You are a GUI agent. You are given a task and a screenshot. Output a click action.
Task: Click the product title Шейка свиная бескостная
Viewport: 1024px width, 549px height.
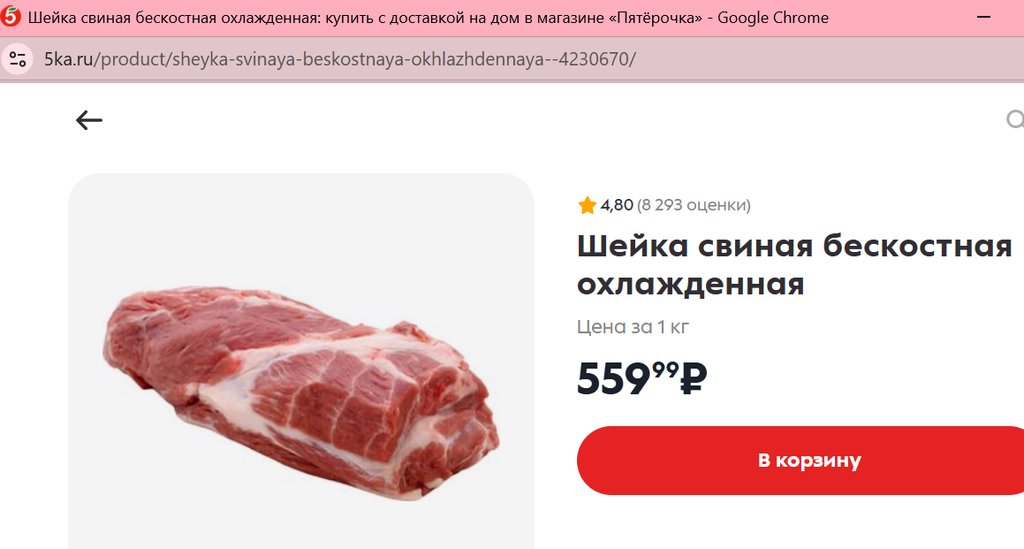pyautogui.click(x=794, y=245)
